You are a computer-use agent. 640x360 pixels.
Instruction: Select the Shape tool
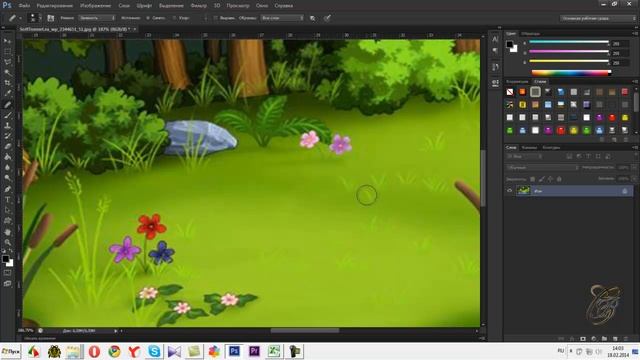click(7, 221)
